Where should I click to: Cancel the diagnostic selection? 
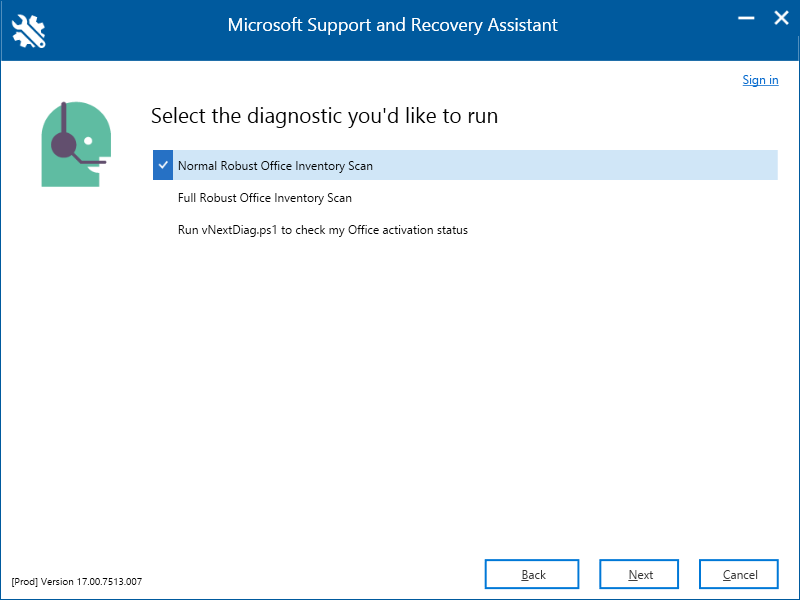[x=739, y=574]
